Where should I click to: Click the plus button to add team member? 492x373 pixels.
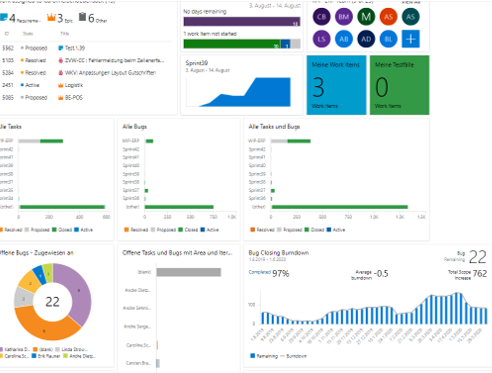[x=411, y=39]
